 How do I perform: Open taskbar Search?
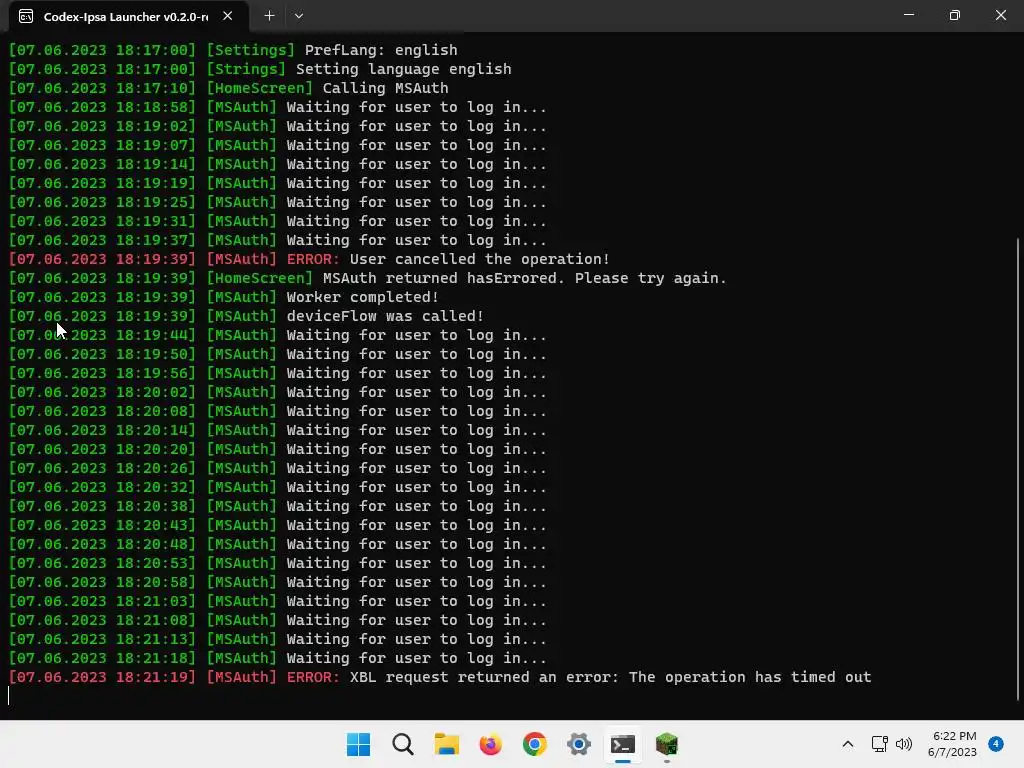(402, 744)
